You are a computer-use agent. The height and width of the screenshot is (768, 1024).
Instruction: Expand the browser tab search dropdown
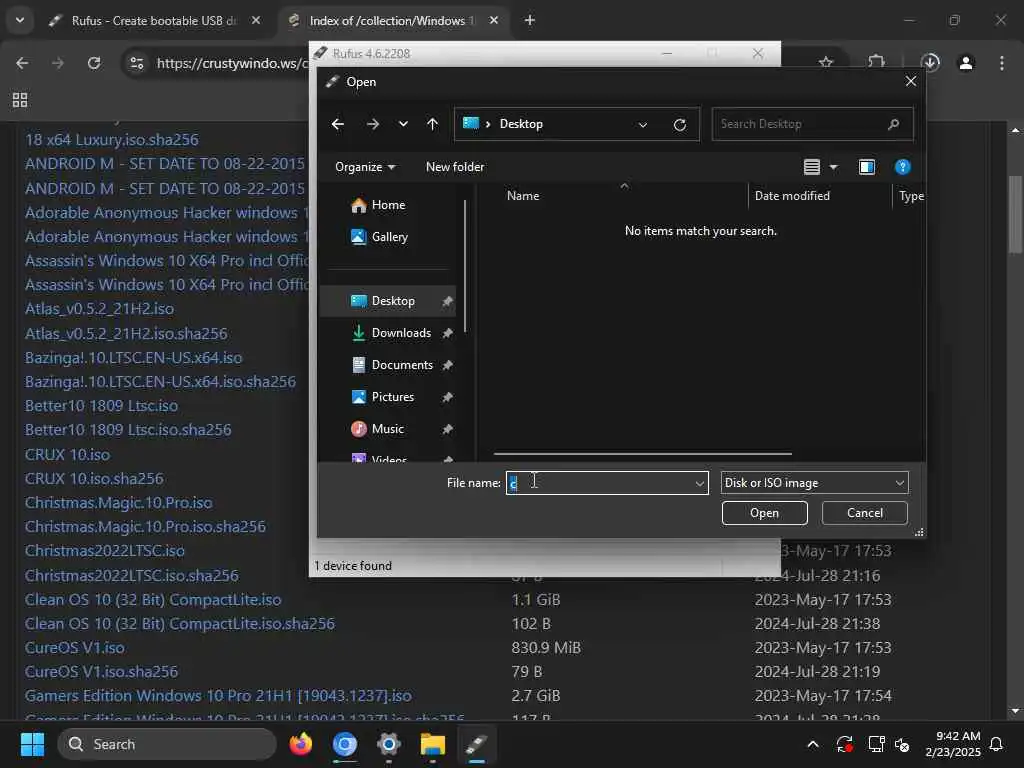click(x=20, y=20)
